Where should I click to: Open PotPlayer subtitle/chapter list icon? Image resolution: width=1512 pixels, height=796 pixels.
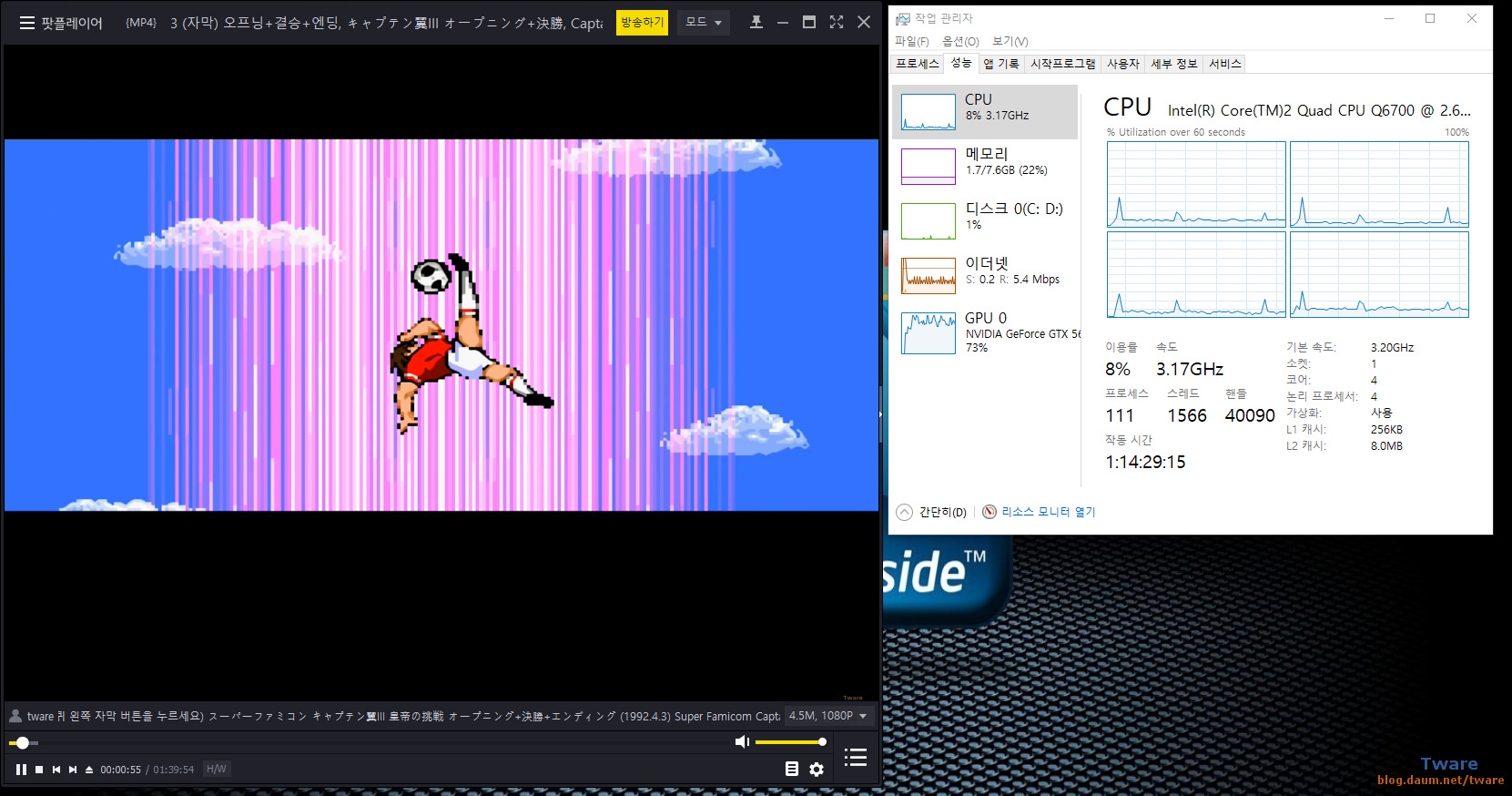(x=792, y=769)
